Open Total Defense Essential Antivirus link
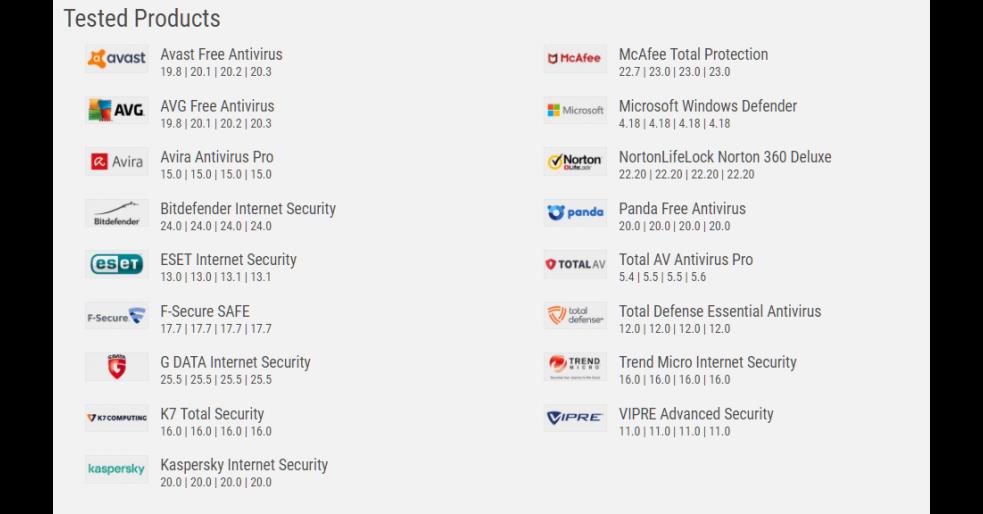983x514 pixels. (x=719, y=311)
